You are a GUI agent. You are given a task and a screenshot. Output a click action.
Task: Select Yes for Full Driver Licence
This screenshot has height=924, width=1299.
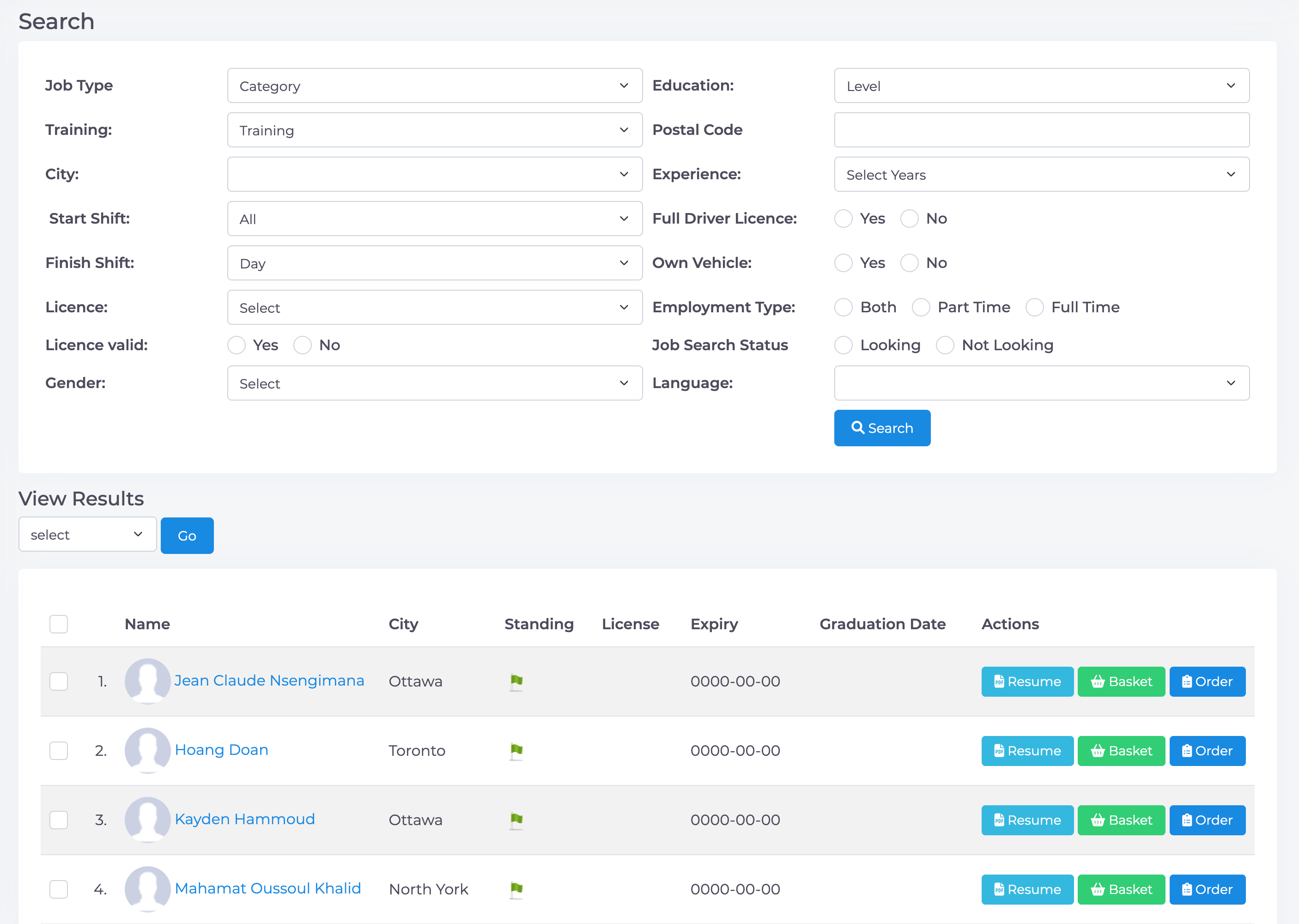tap(844, 219)
